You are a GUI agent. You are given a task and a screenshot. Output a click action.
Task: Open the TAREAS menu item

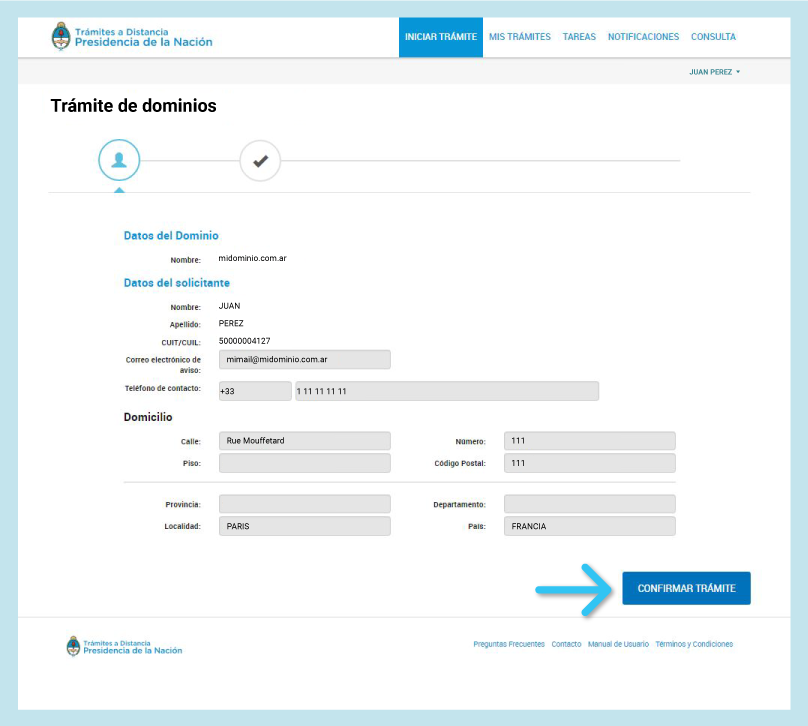[579, 37]
